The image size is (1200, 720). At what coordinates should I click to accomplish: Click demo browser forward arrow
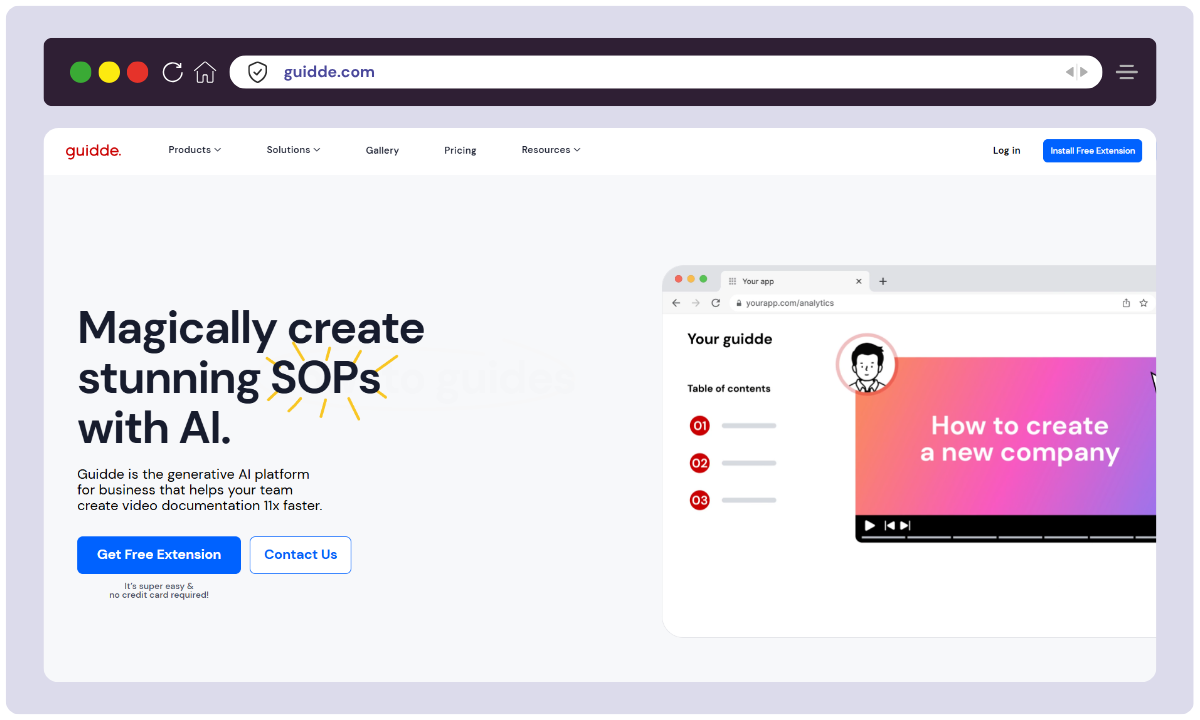696,303
